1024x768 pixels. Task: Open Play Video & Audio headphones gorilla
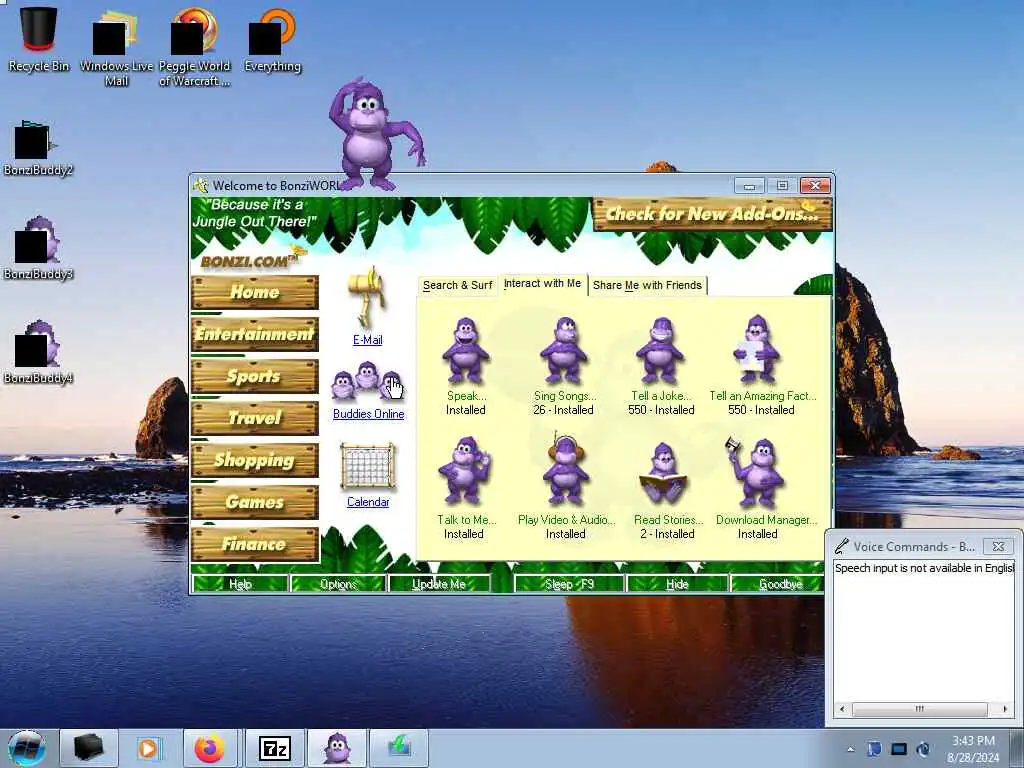pyautogui.click(x=566, y=470)
